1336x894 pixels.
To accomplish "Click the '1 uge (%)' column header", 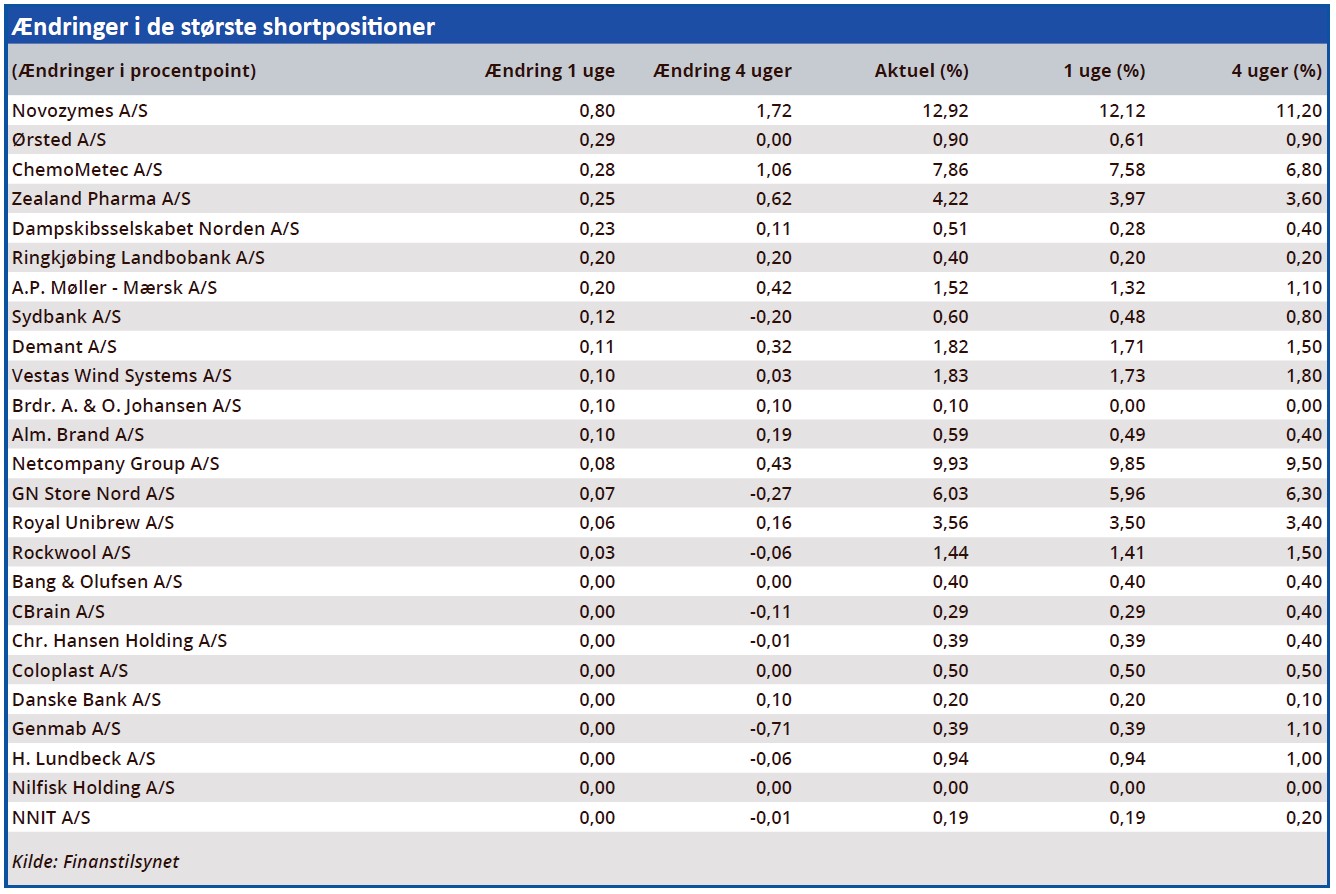I will (x=1104, y=71).
